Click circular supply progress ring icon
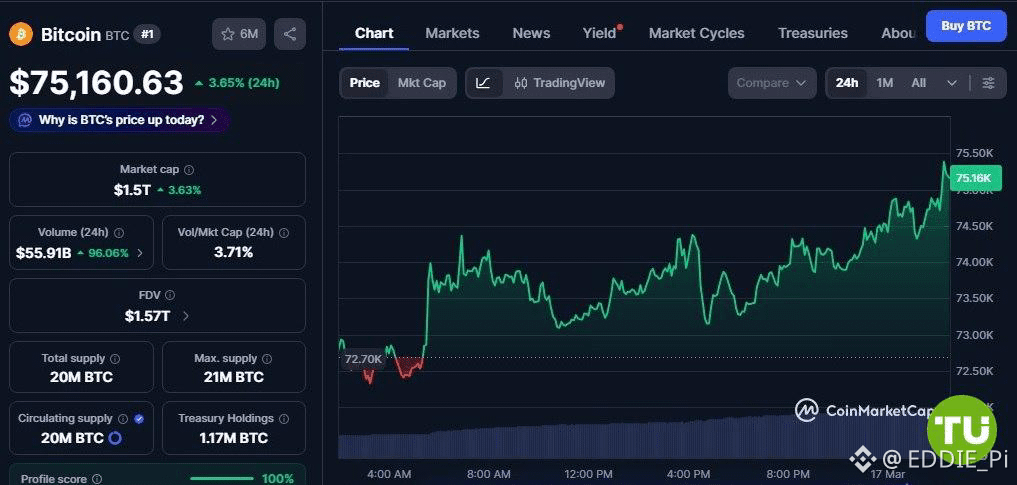The height and width of the screenshot is (485, 1017). [115, 438]
